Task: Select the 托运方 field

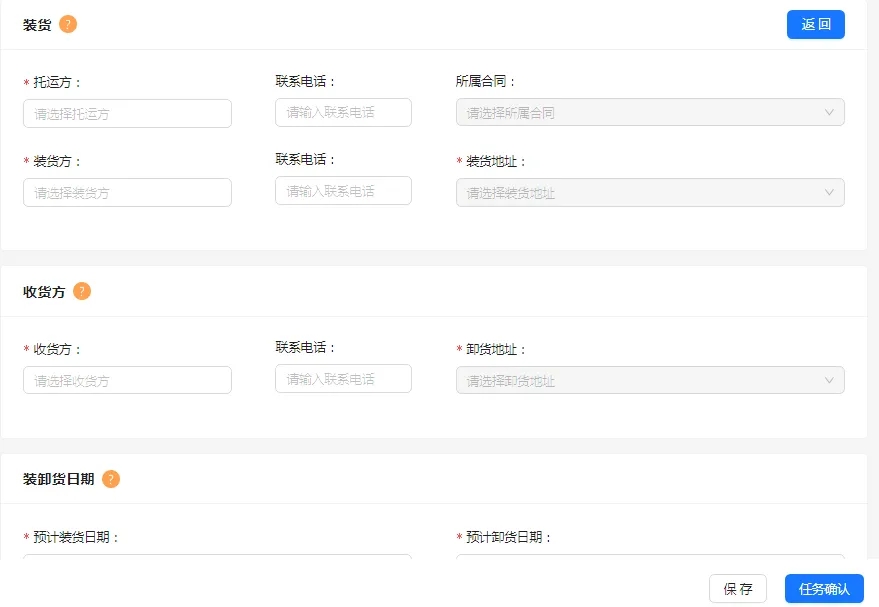Action: coord(127,113)
